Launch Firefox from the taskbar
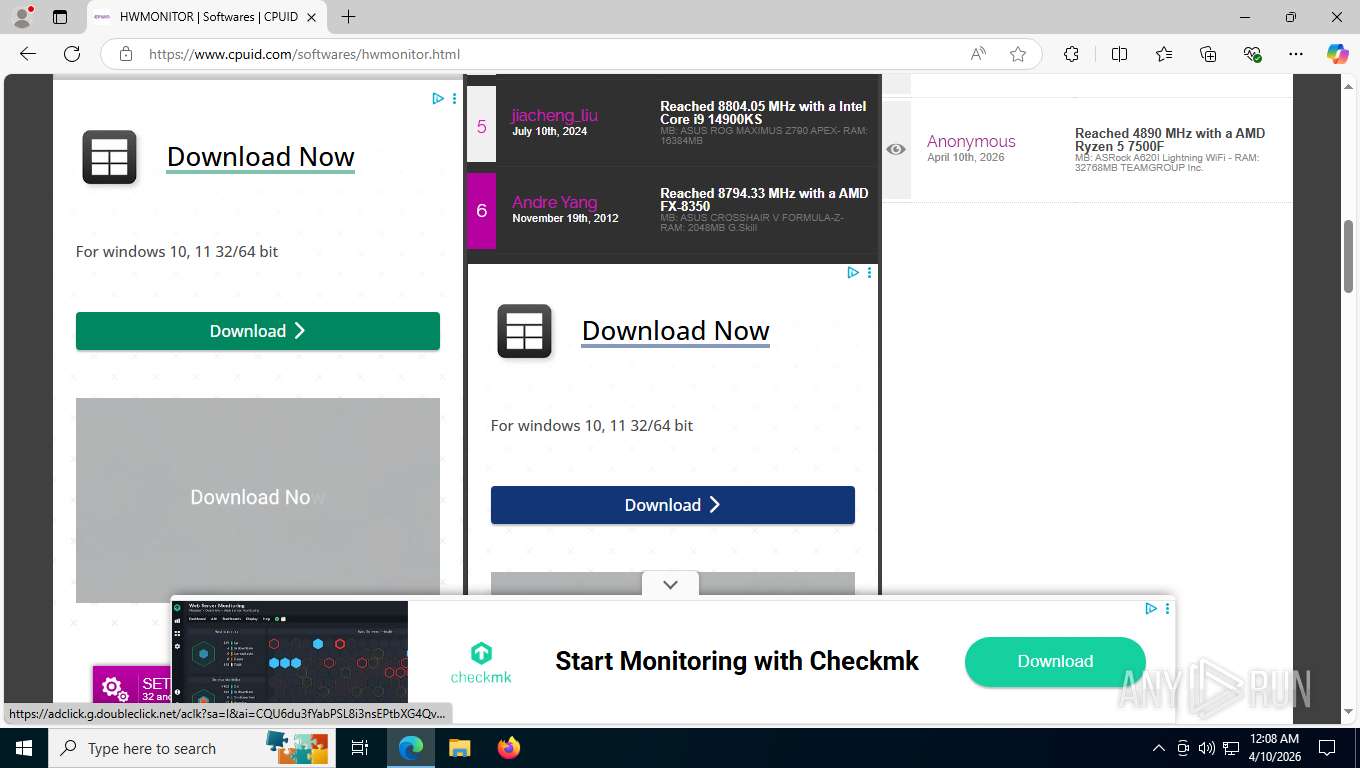 click(x=509, y=748)
